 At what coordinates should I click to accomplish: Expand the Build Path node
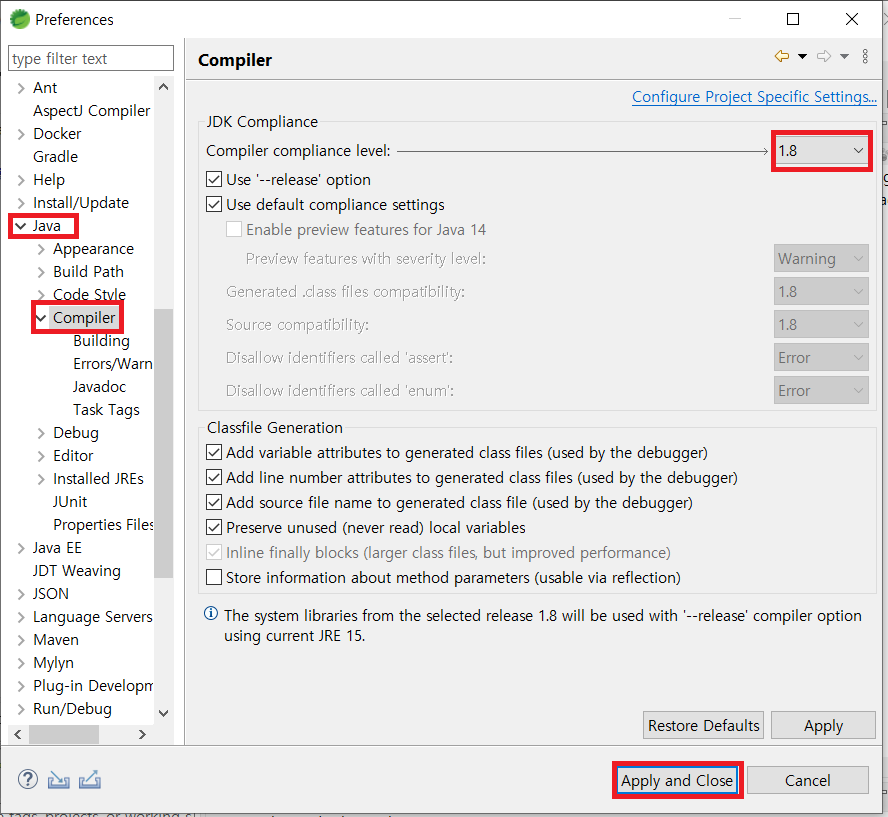[x=41, y=272]
